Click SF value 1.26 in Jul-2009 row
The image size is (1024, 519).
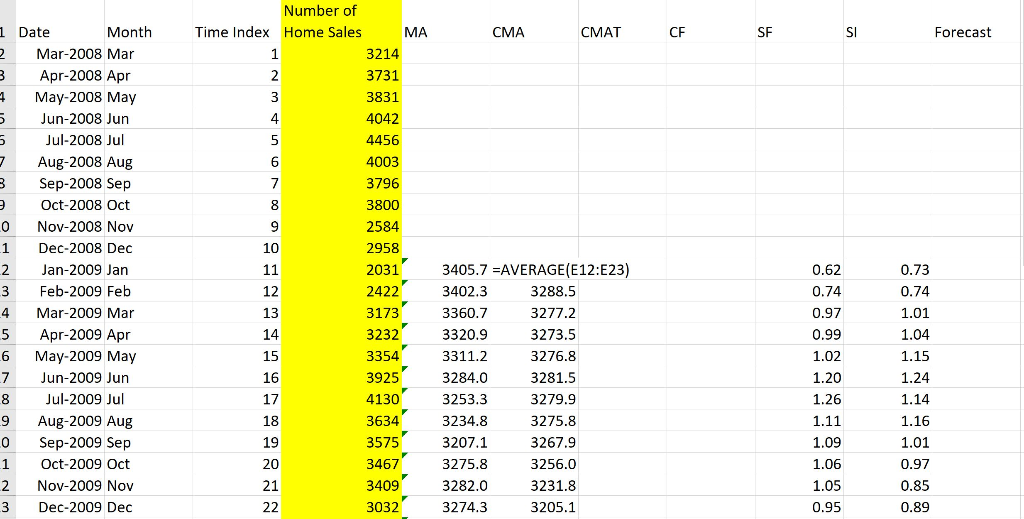coord(798,399)
